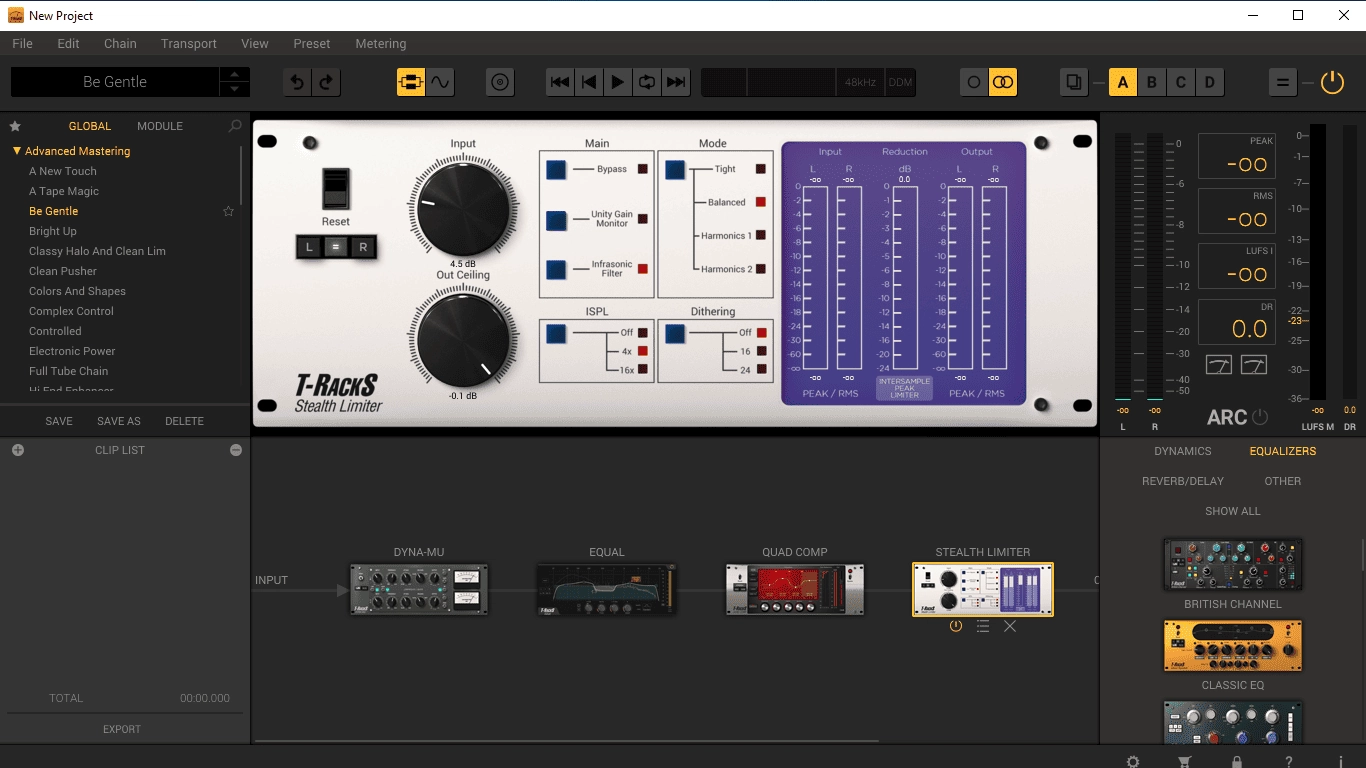Click the equal loudness compare button
Image resolution: width=1366 pixels, height=768 pixels.
pyautogui.click(x=1282, y=82)
